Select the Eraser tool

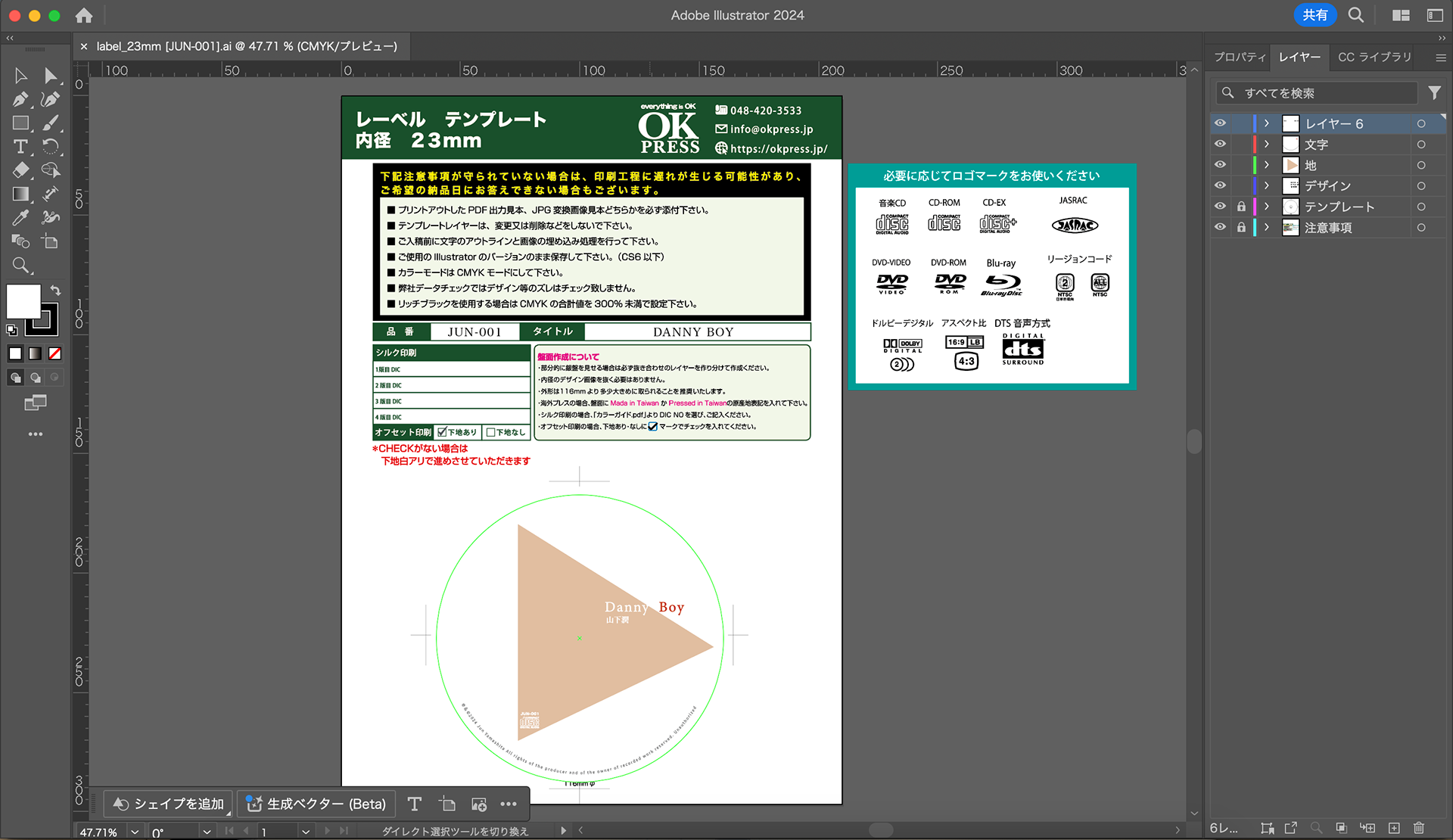20,170
